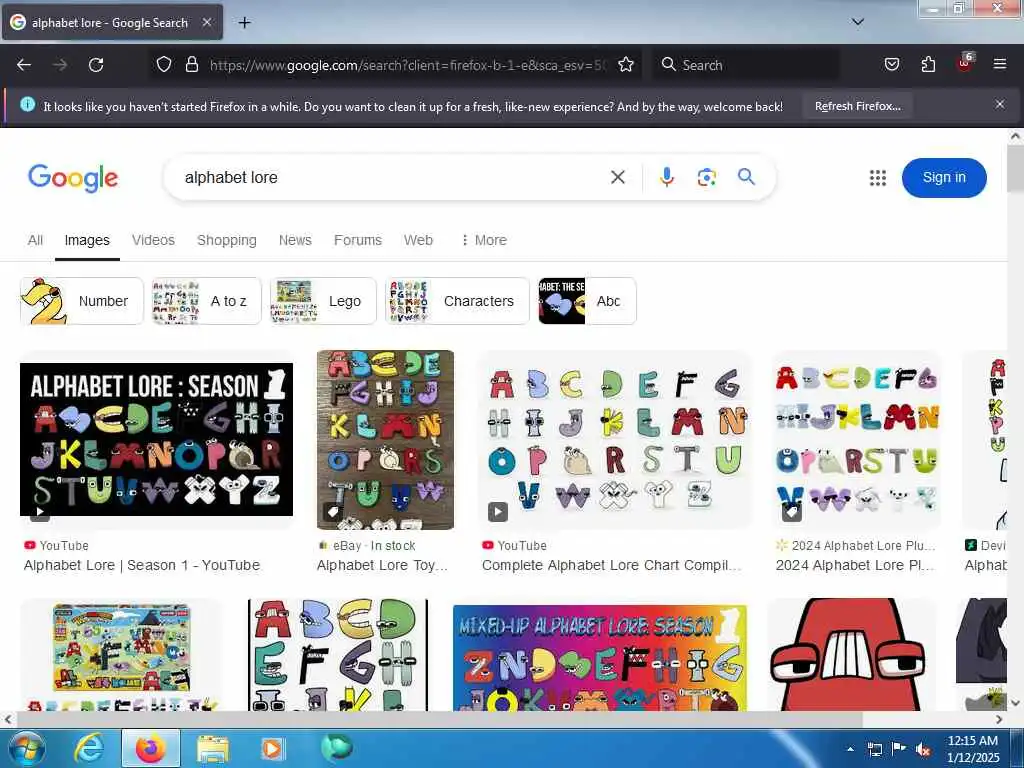Viewport: 1024px width, 768px height.
Task: Click the Firefox taskbar icon
Action: tap(150, 748)
